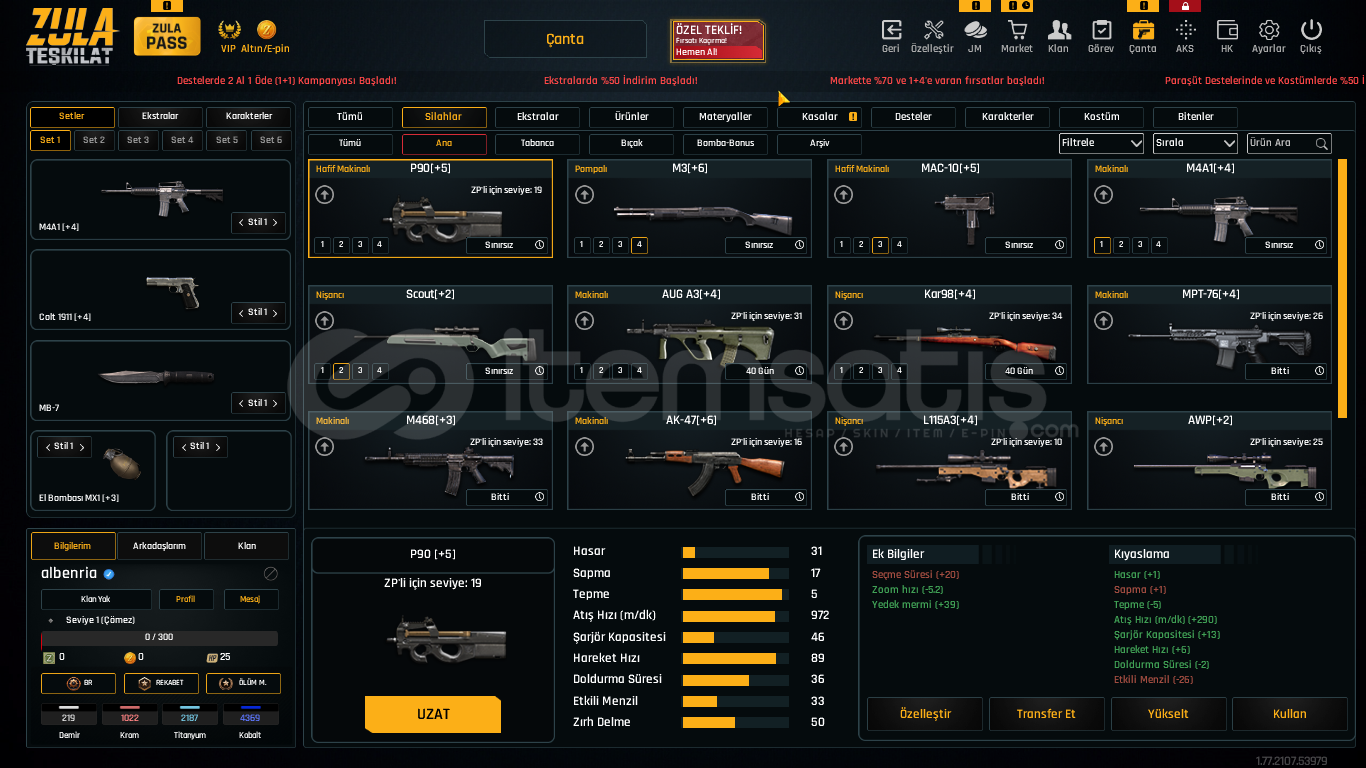Viewport: 1366px width, 768px height.
Task: Click the upgrade arrow on the AUG A3 card
Action: coord(584,320)
